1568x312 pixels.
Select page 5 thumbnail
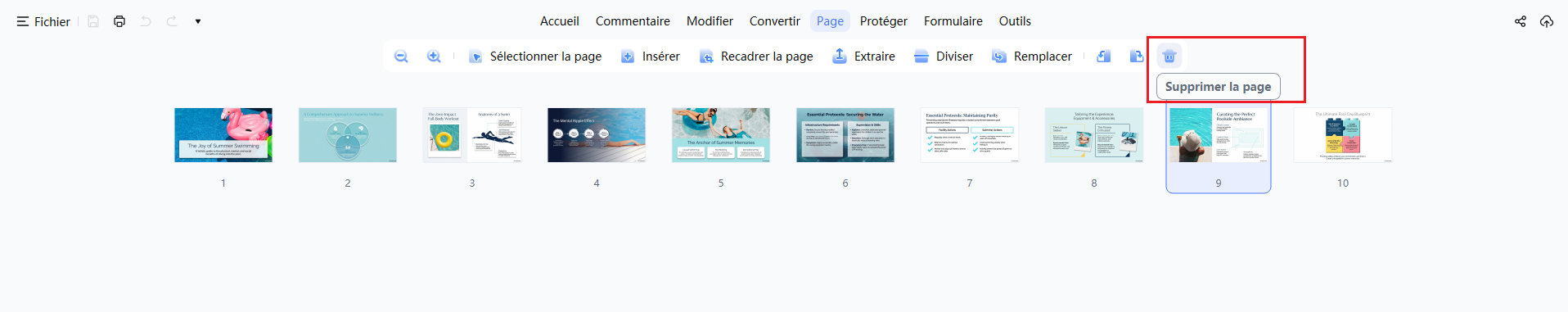tap(721, 135)
